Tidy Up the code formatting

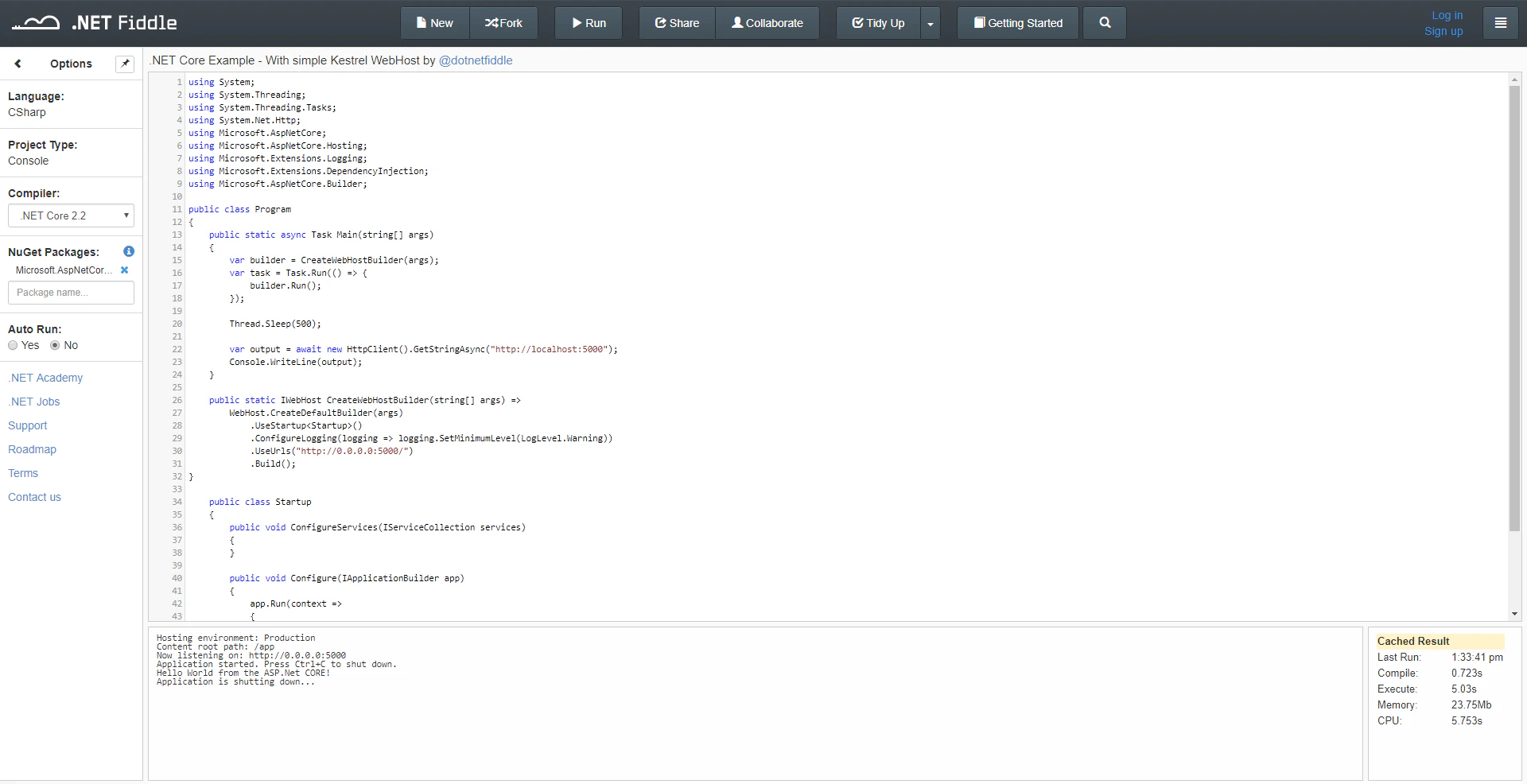coord(877,22)
